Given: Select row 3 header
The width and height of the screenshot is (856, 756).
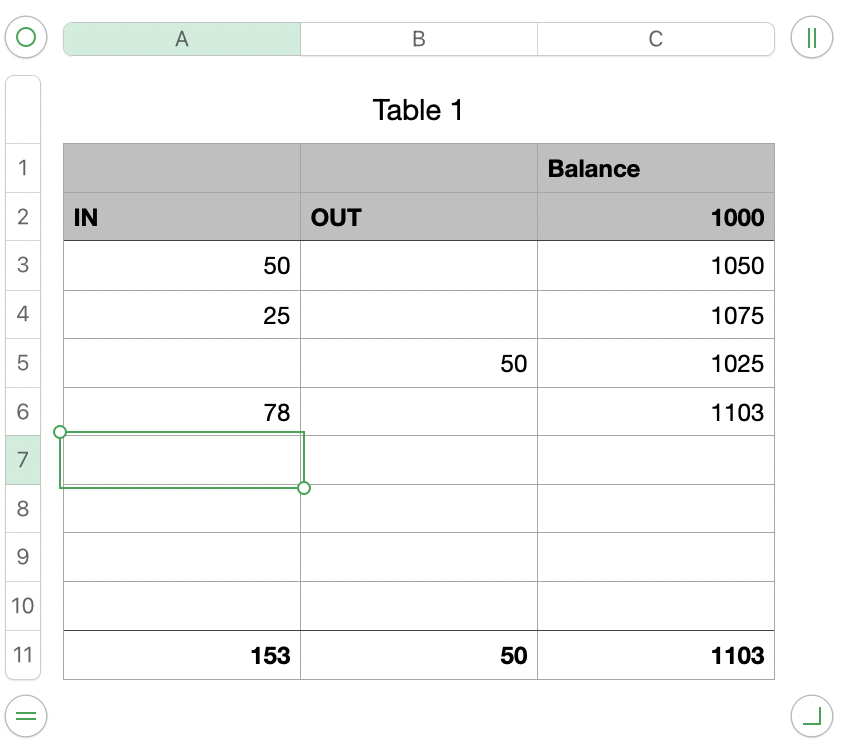Looking at the screenshot, I should (23, 265).
